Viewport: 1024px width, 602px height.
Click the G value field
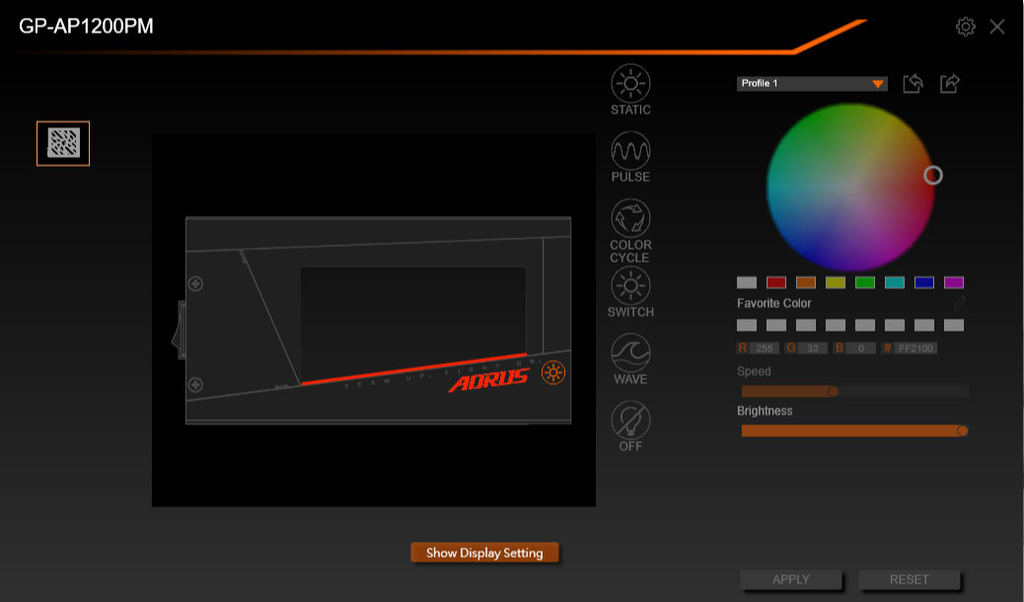point(812,348)
